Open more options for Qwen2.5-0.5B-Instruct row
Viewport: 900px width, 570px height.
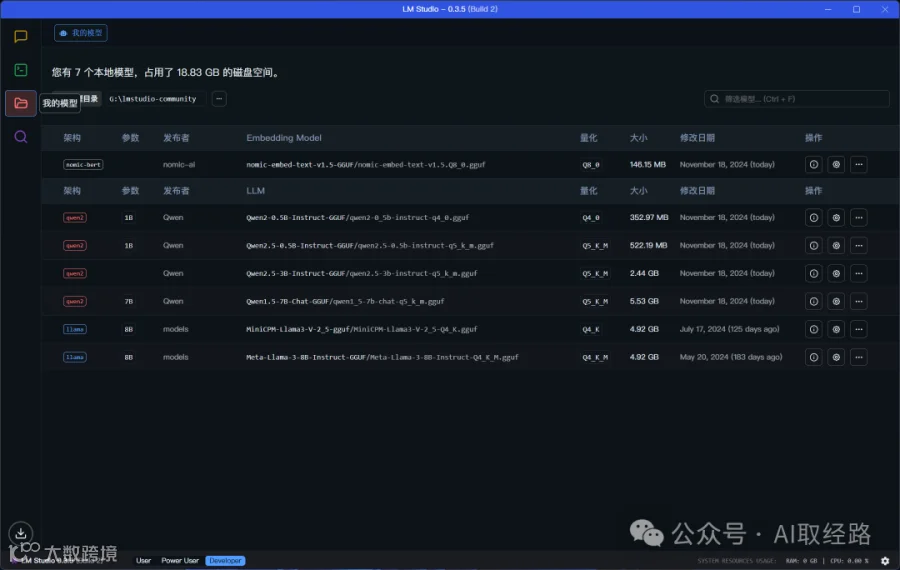(x=859, y=246)
